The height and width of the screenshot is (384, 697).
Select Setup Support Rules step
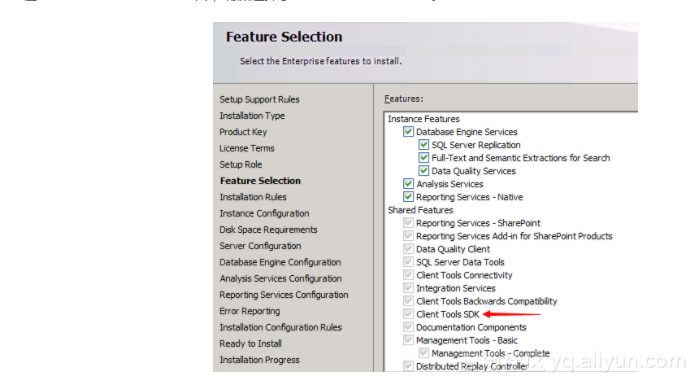point(260,100)
